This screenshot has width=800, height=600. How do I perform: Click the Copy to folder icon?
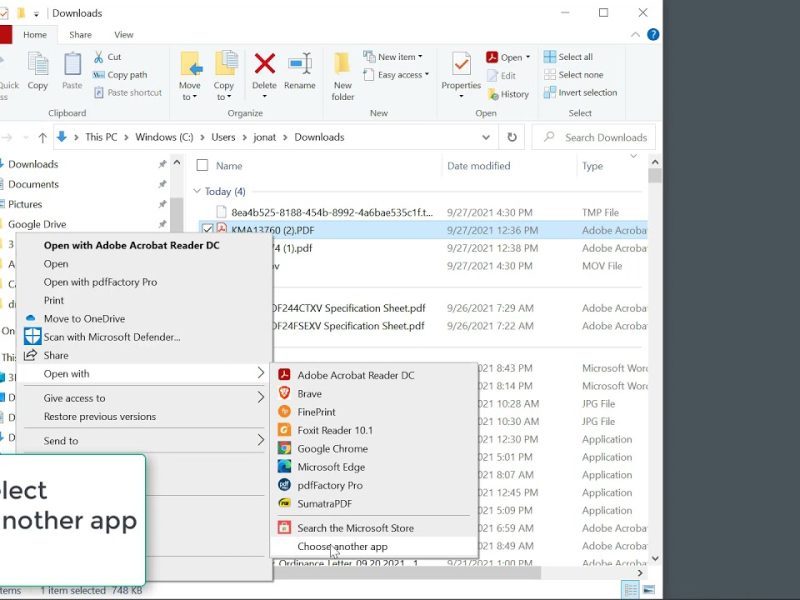tap(225, 64)
